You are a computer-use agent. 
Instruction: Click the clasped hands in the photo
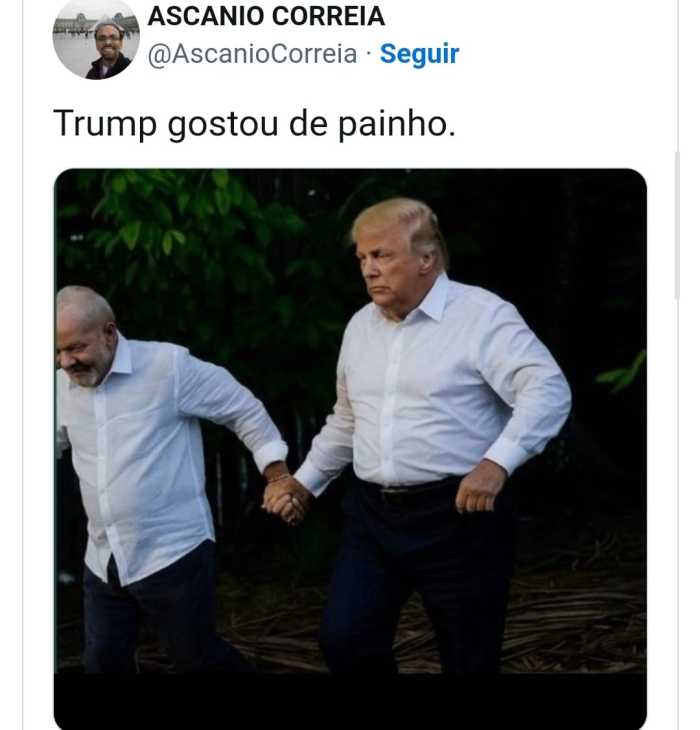tap(285, 499)
